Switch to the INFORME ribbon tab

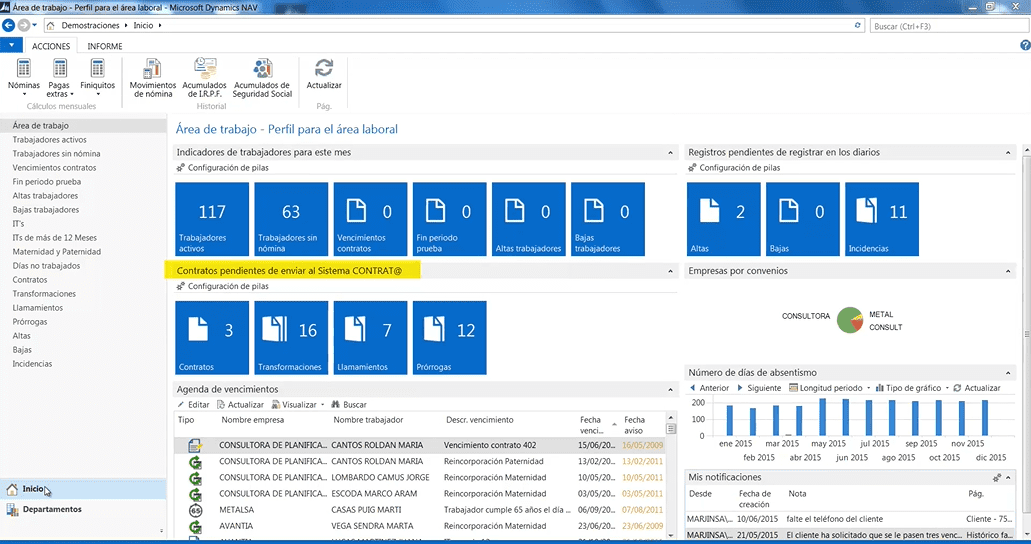(105, 46)
